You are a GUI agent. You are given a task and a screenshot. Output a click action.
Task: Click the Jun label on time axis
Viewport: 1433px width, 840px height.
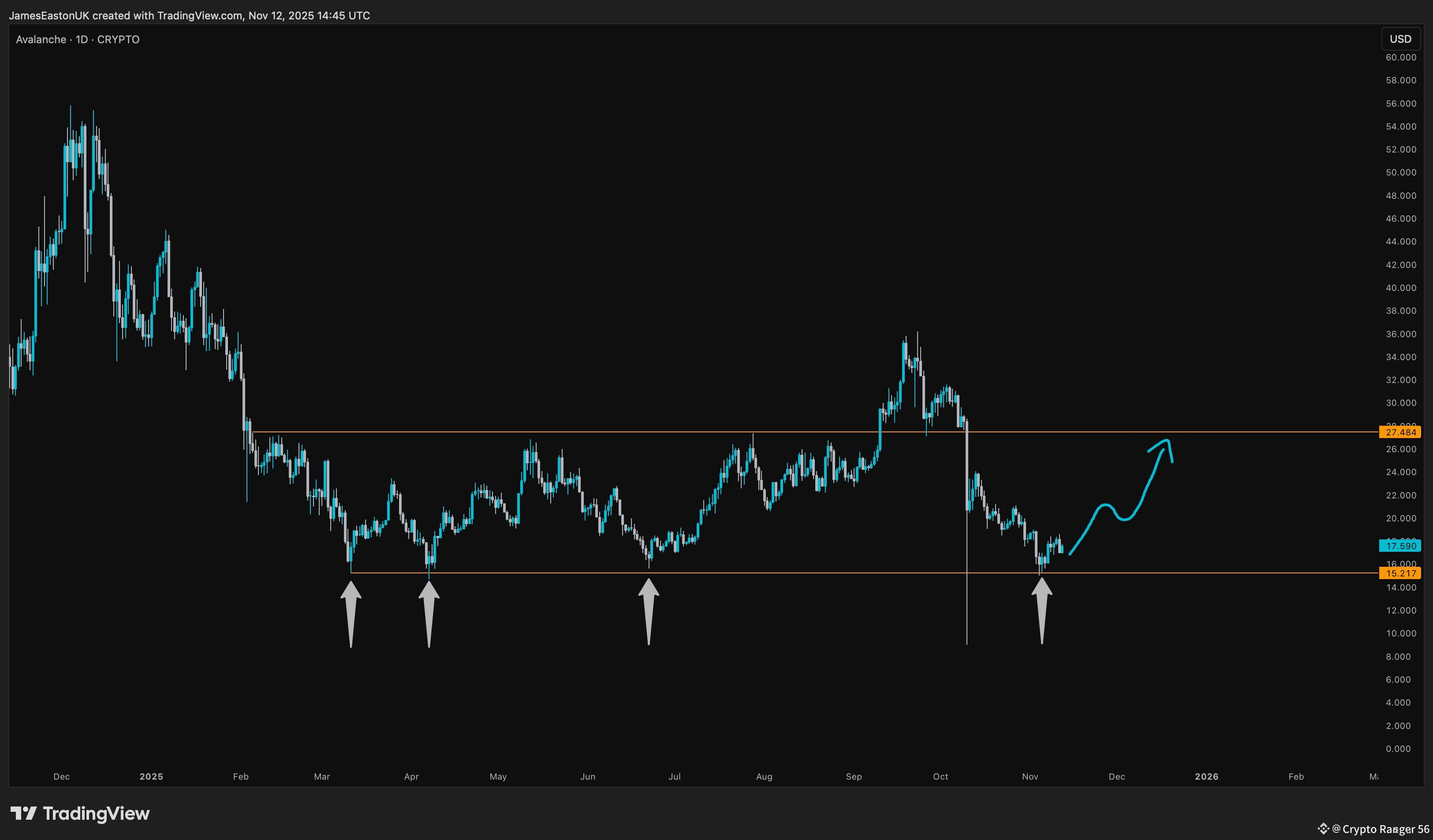588,777
